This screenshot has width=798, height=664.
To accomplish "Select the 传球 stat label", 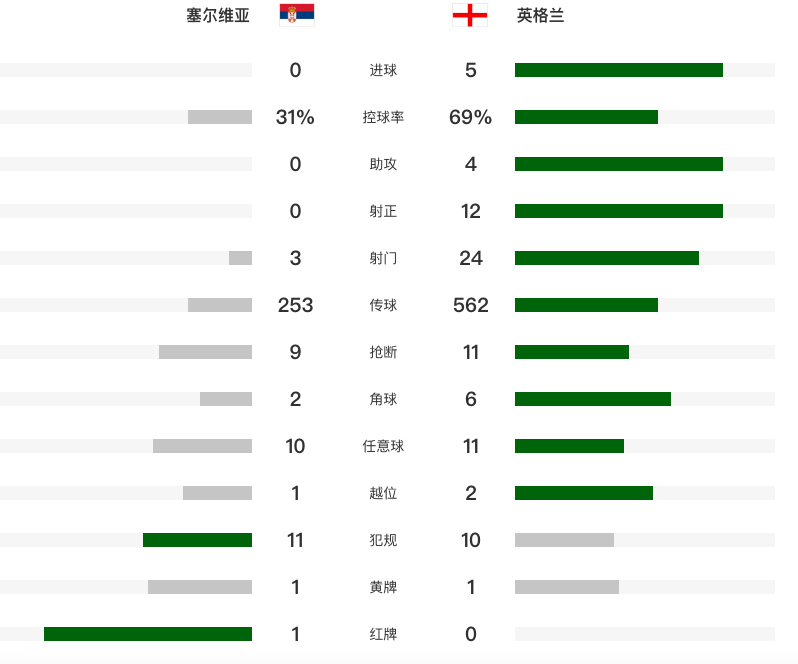I will [383, 305].
